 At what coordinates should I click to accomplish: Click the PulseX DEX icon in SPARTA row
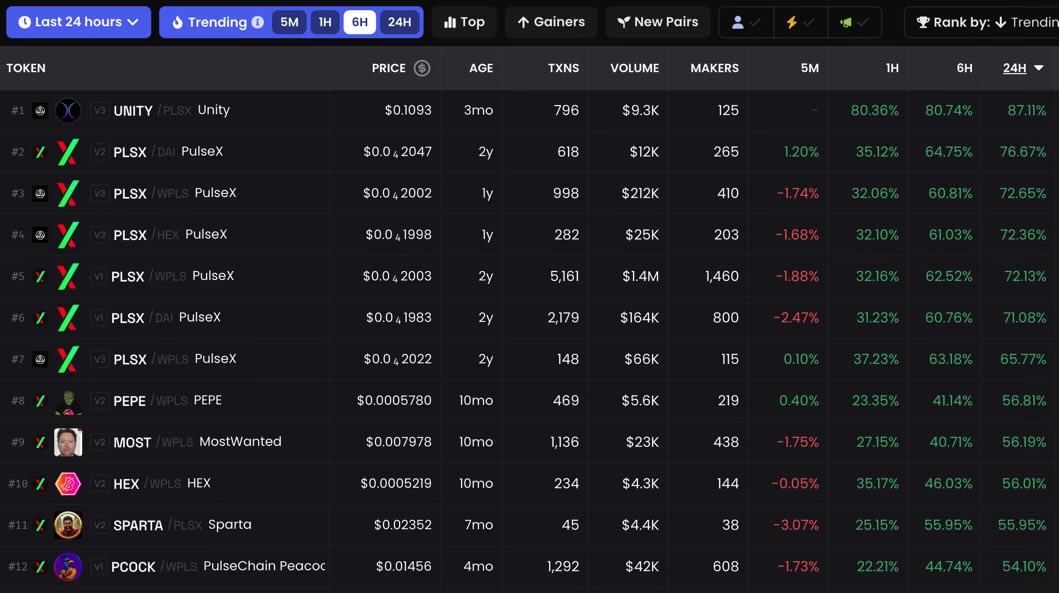coord(40,525)
